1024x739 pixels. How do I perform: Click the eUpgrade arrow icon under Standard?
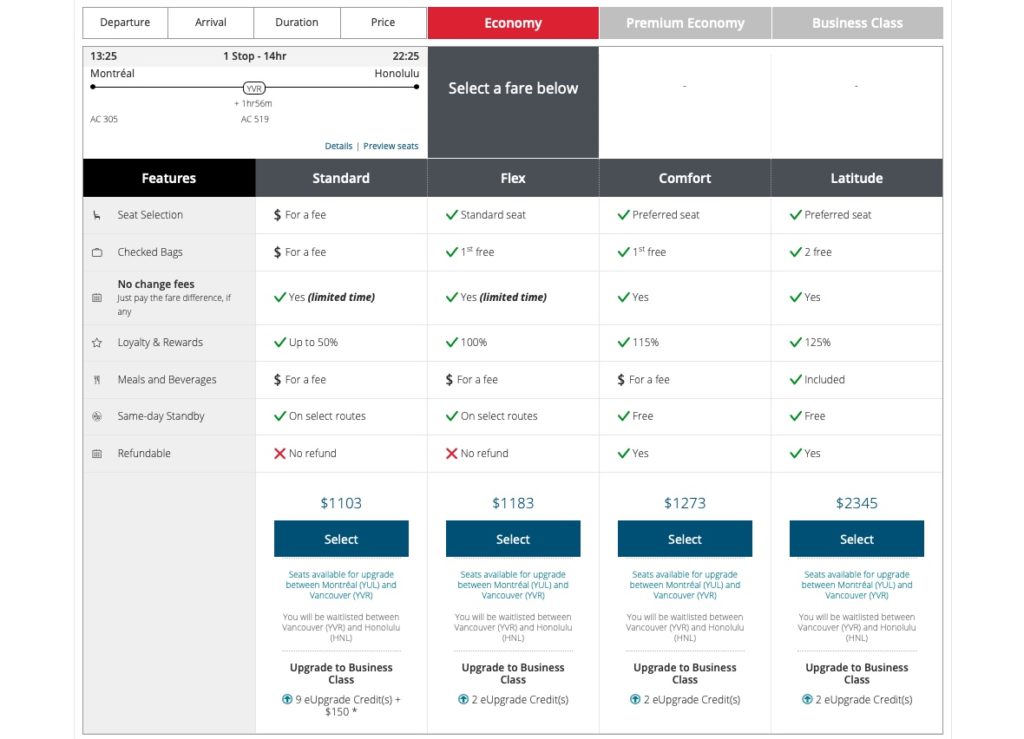click(x=287, y=700)
